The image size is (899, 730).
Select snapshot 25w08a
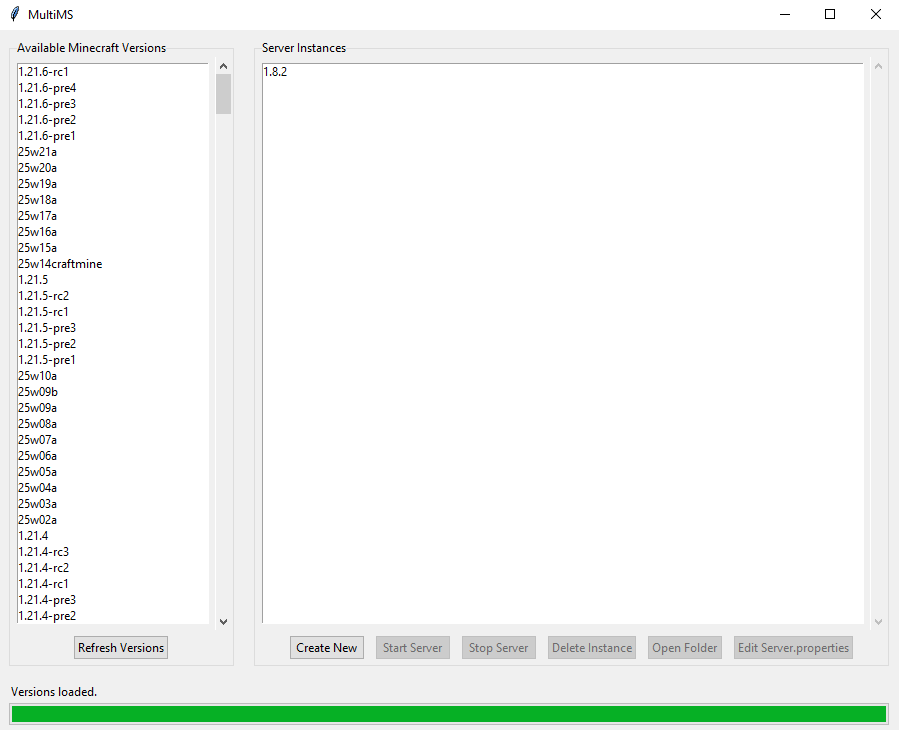click(112, 425)
